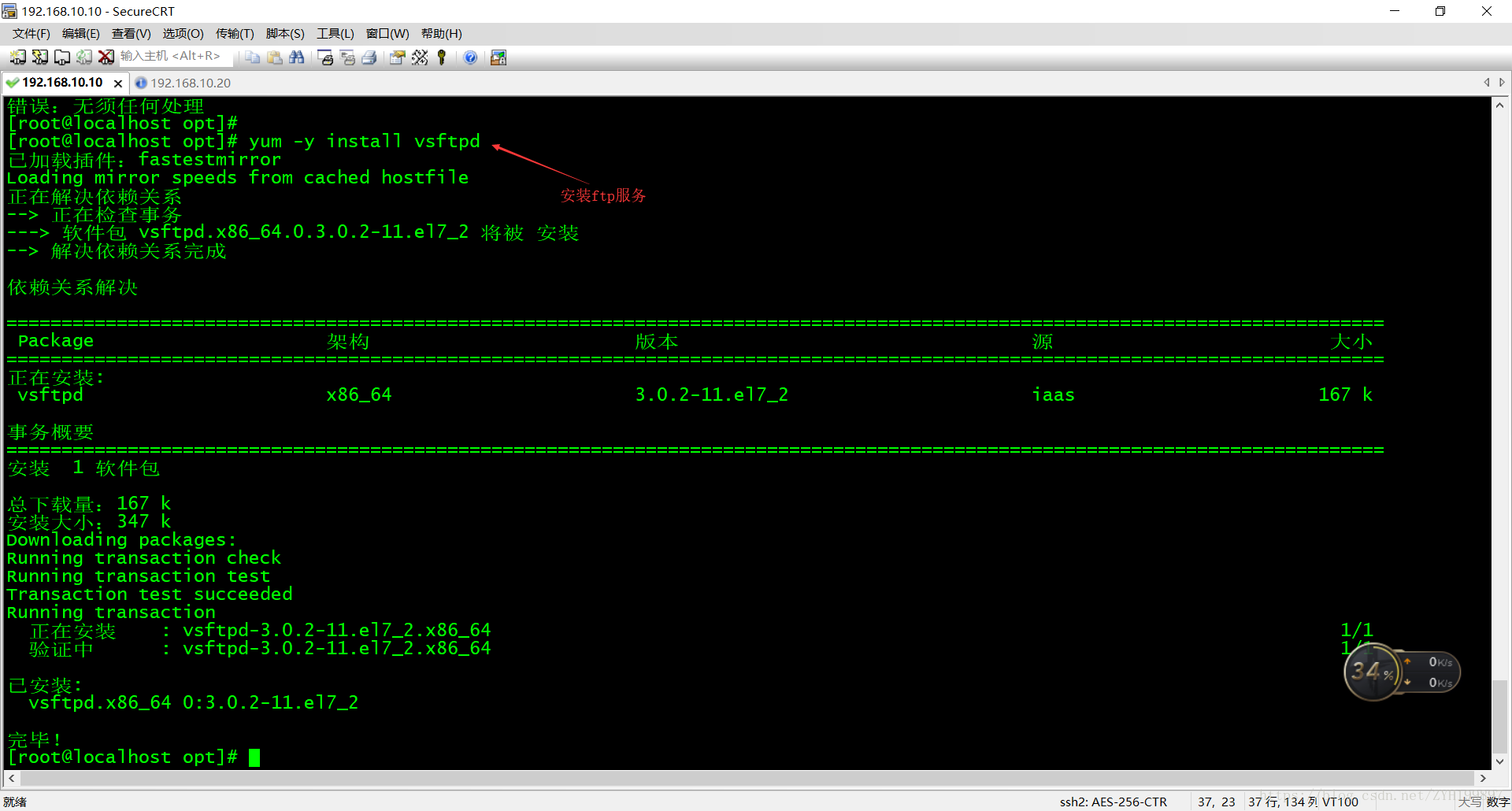This screenshot has width=1512, height=811.
Task: Click the Quick Connect lightning icon
Action: [x=39, y=57]
